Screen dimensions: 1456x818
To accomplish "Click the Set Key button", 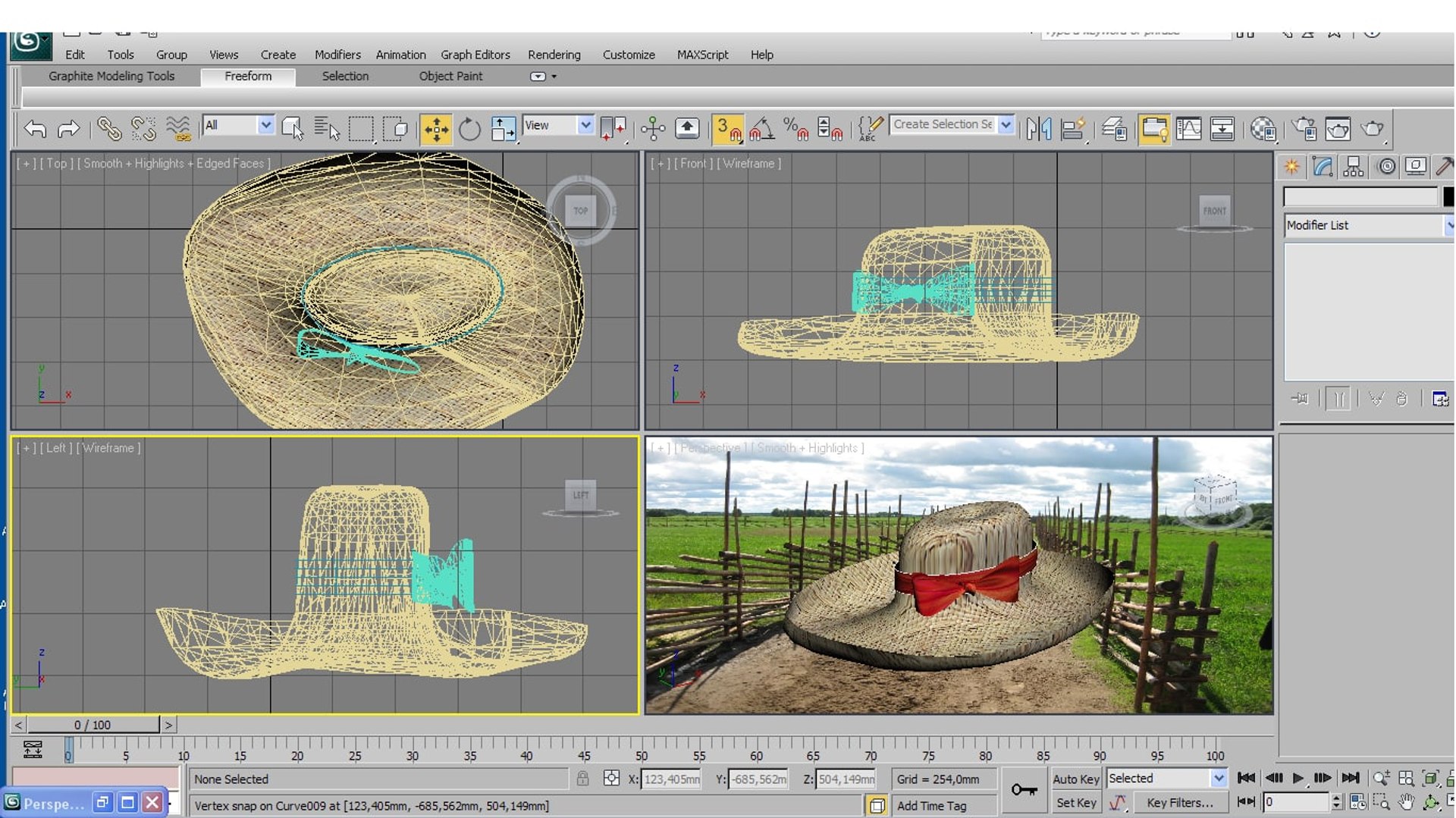I will [x=1075, y=802].
